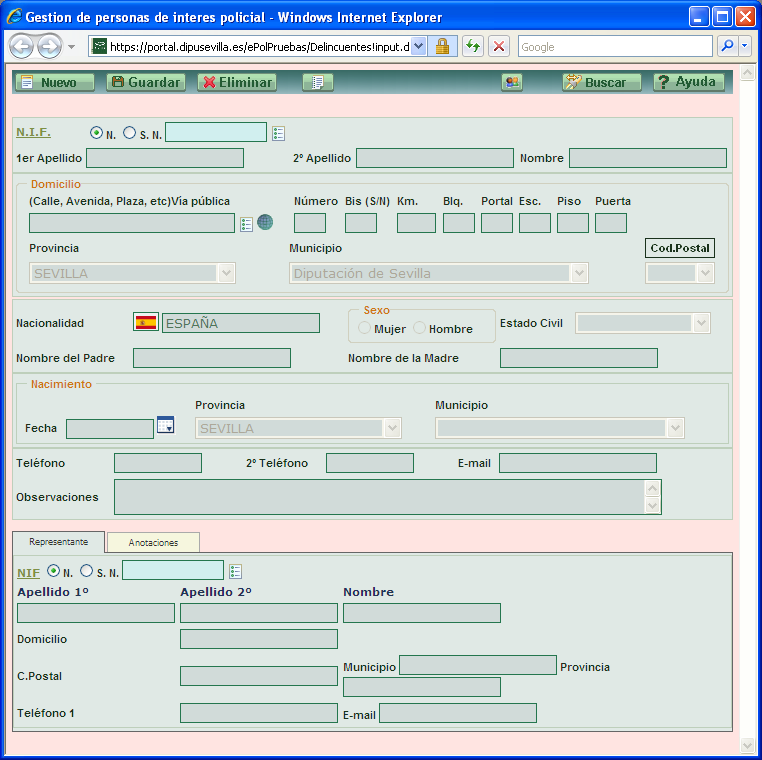Open the Nacimiento Municipio dropdown
The width and height of the screenshot is (762, 760).
tap(676, 428)
